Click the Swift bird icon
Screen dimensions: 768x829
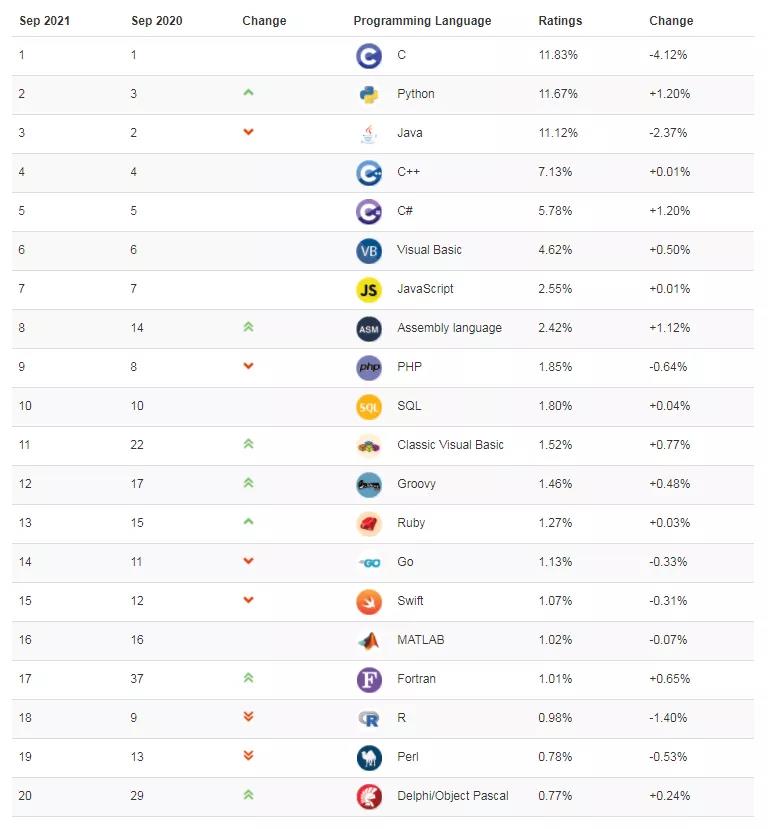[x=368, y=601]
